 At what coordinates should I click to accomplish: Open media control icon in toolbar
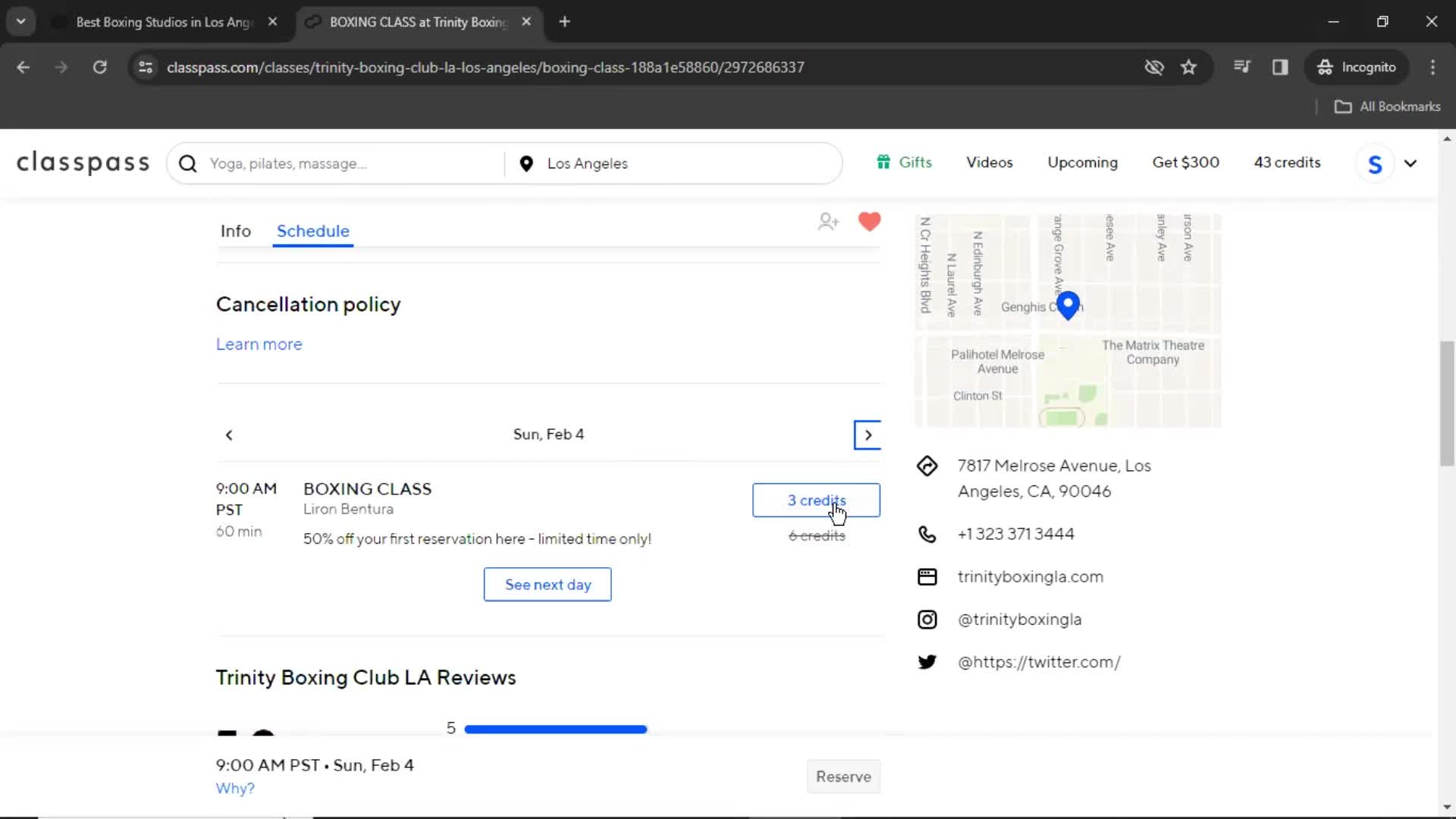pos(1241,67)
